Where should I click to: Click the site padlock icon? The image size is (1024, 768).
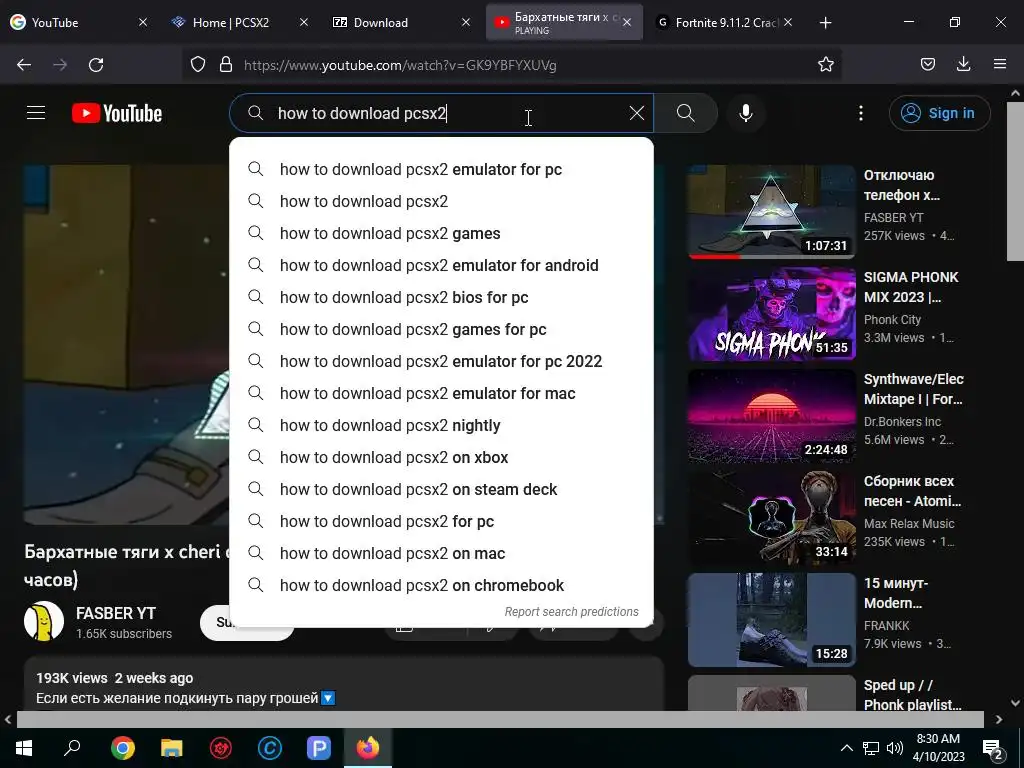pos(226,65)
